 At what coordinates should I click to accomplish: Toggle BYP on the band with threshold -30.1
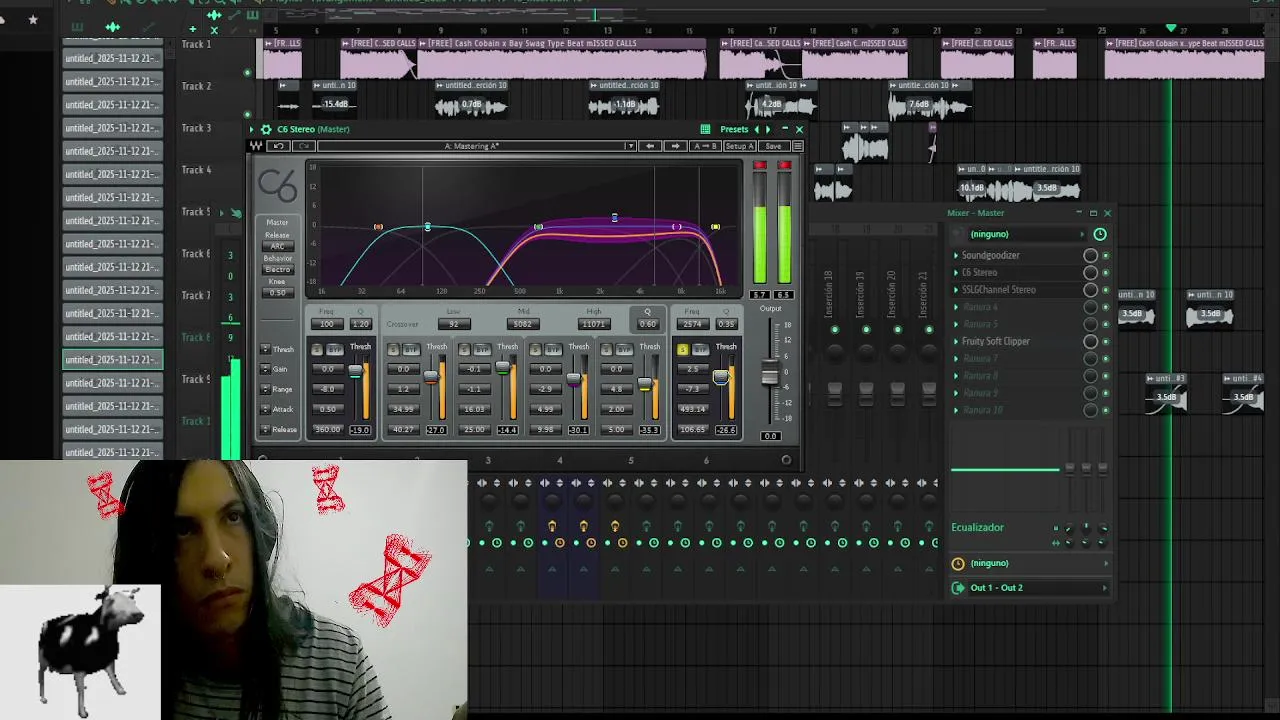pyautogui.click(x=552, y=349)
